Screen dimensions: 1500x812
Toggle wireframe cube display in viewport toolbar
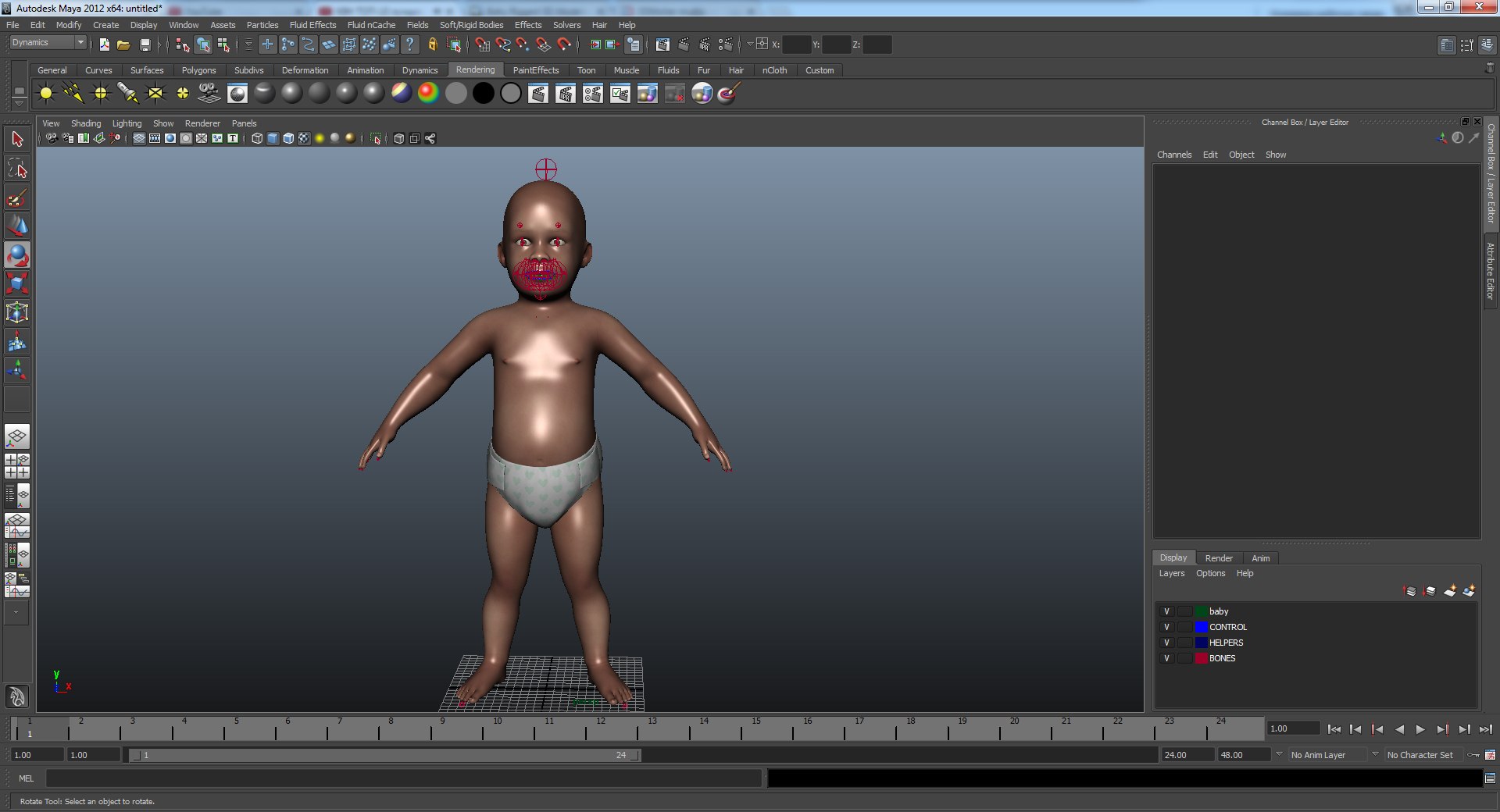(257, 138)
